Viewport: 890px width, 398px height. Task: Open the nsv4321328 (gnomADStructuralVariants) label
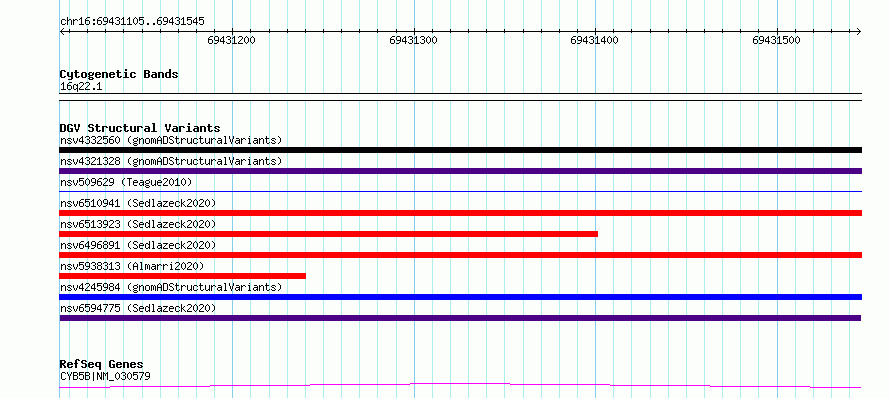click(171, 161)
